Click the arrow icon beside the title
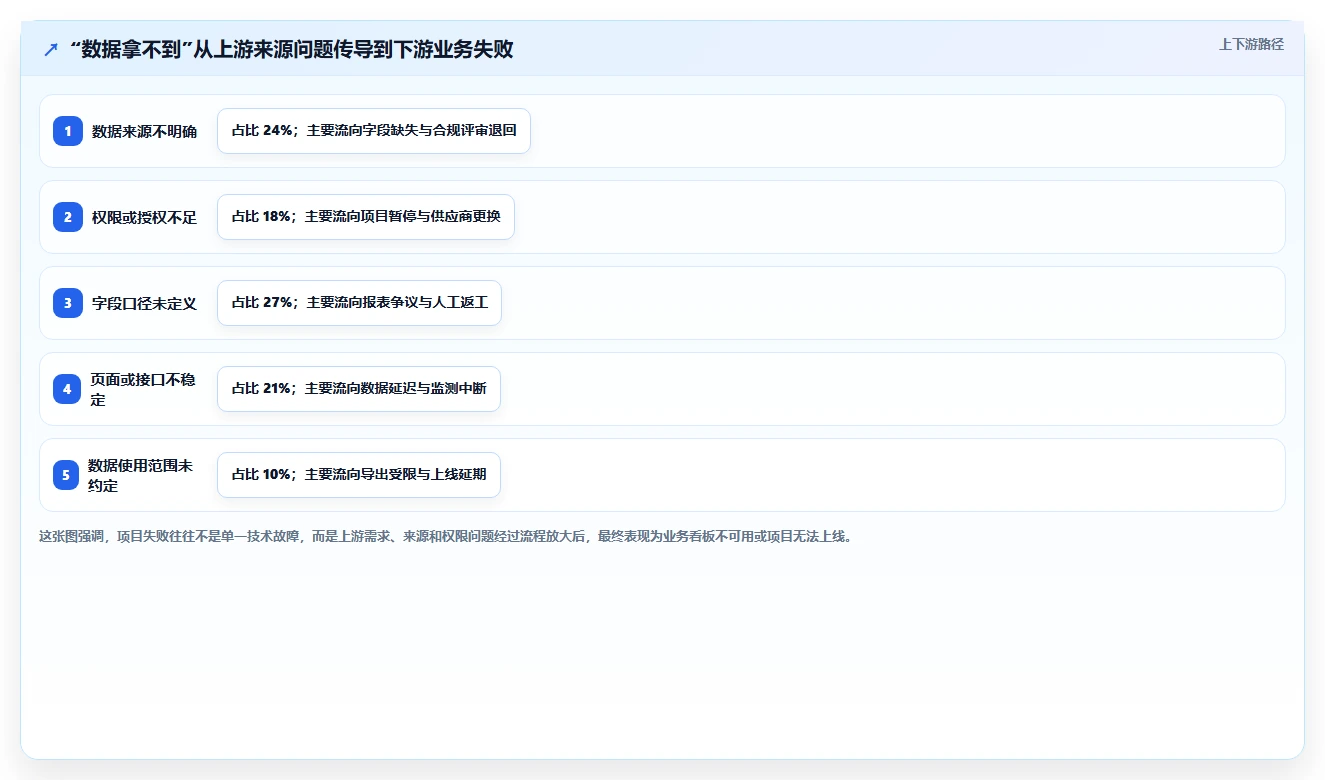Image resolution: width=1325 pixels, height=780 pixels. (x=51, y=49)
